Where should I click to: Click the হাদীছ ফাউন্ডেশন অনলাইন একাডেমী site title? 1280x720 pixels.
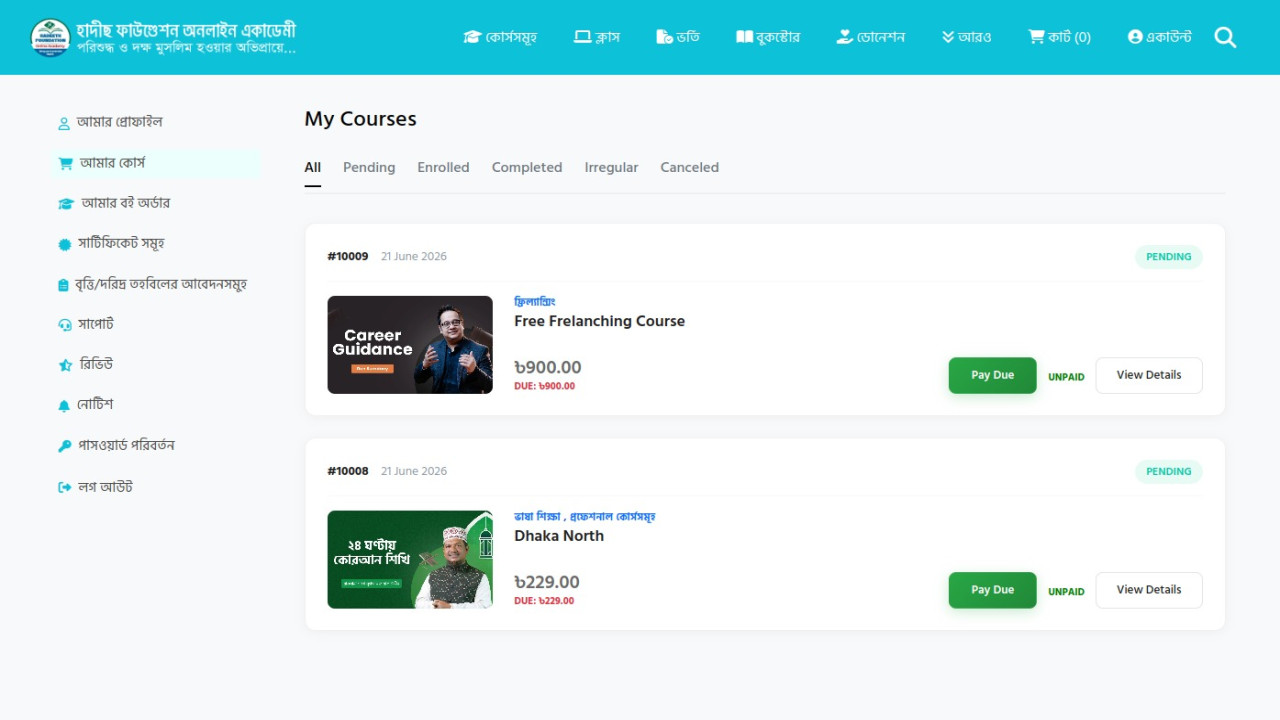point(186,30)
